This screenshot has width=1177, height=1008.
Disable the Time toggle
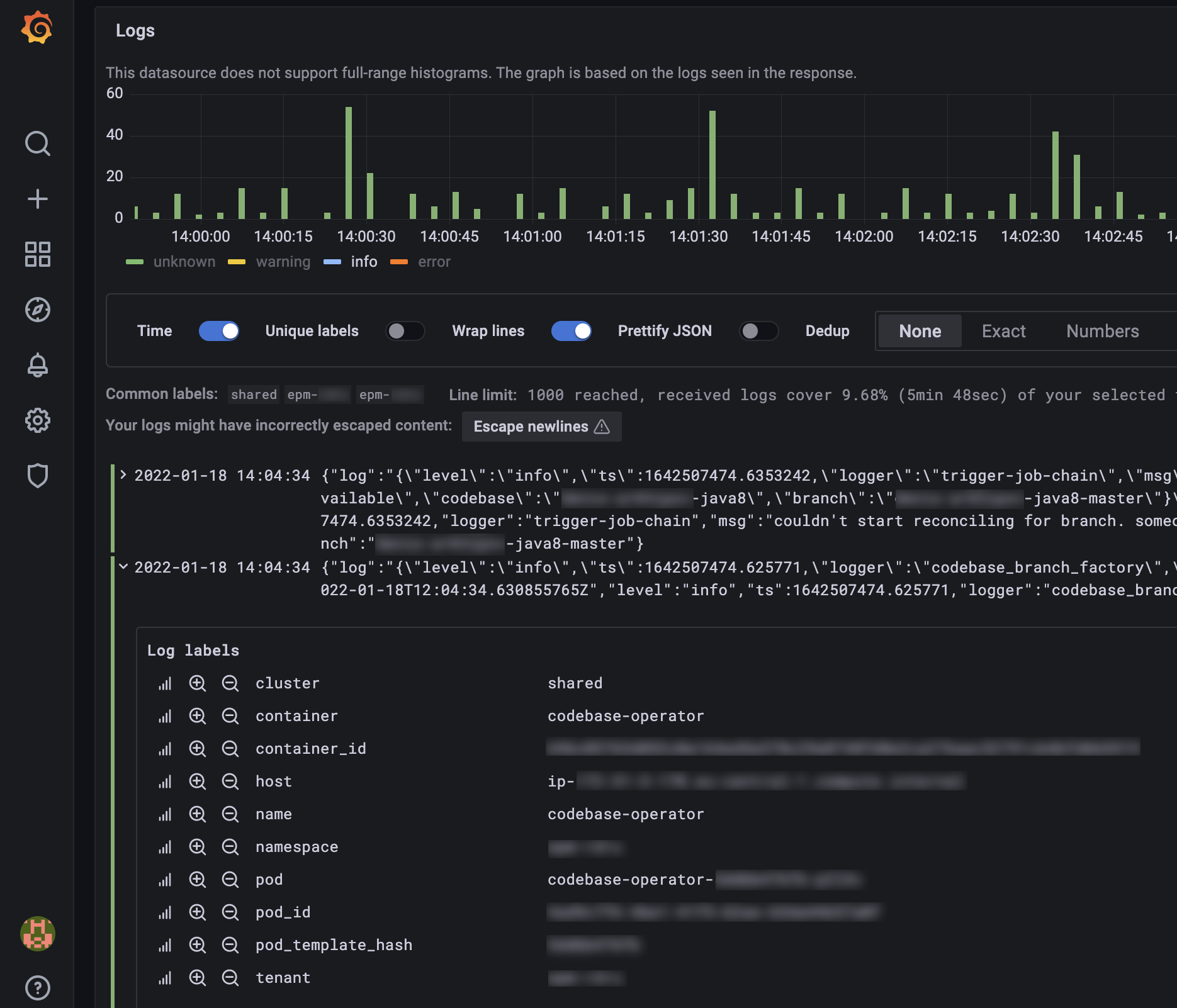point(218,331)
